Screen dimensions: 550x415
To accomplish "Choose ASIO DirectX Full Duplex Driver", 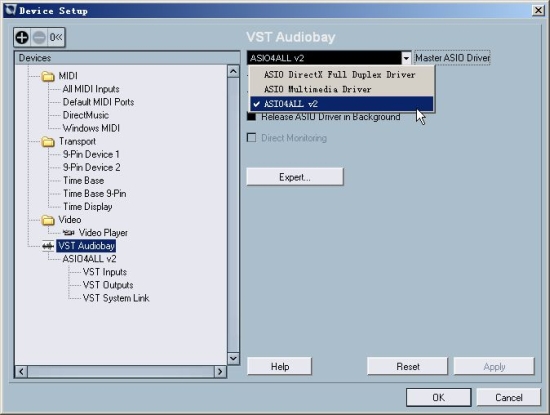I will [342, 75].
